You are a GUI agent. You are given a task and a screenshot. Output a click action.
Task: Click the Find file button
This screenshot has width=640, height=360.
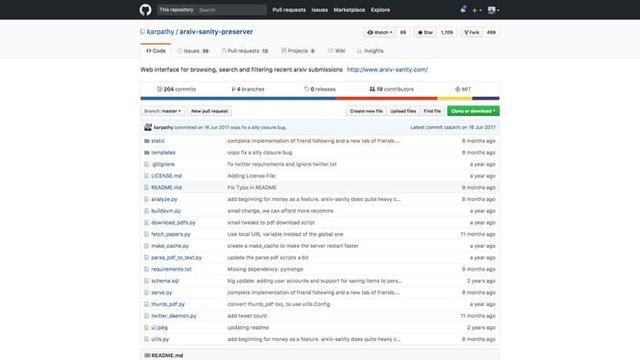click(432, 111)
